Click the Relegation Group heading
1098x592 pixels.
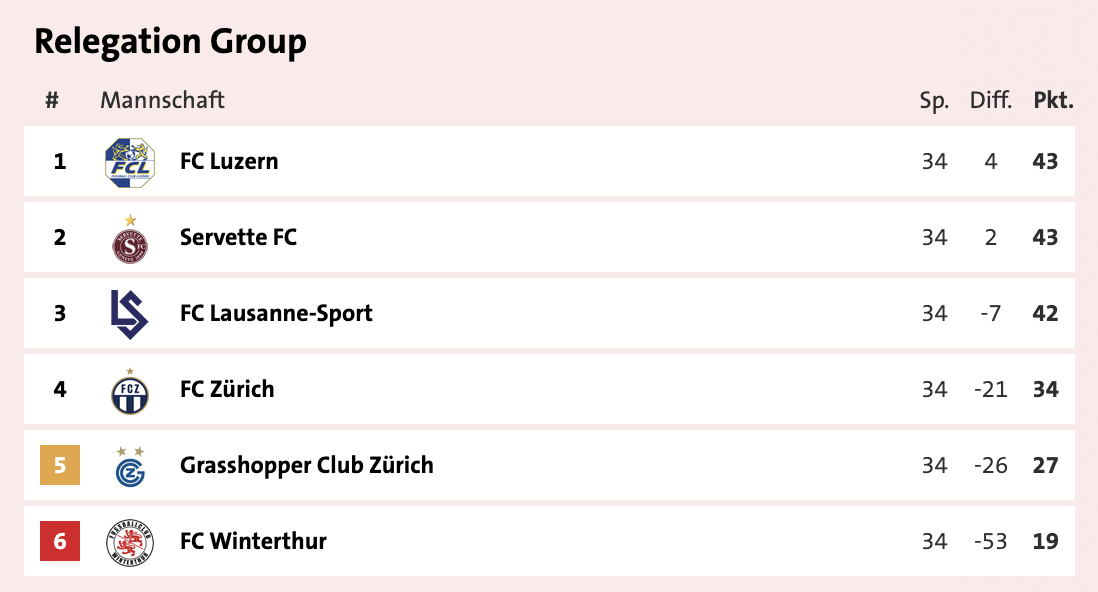[x=170, y=42]
